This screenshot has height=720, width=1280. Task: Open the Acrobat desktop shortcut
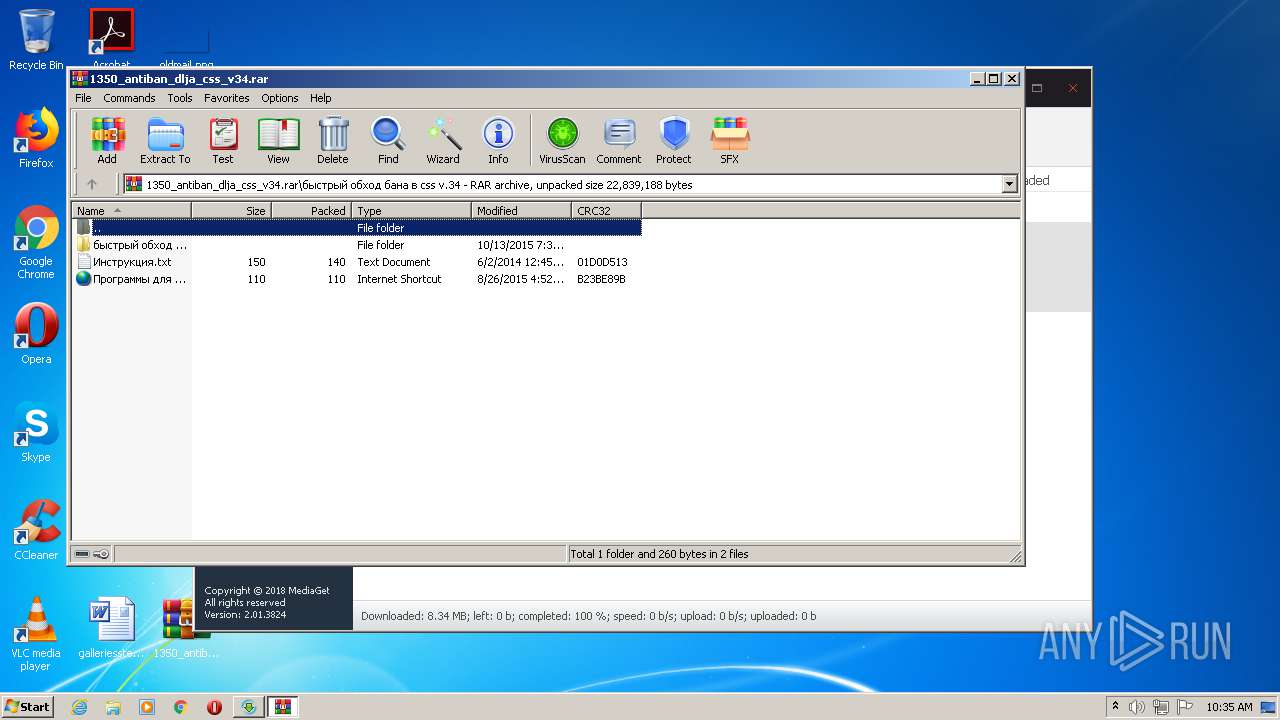pos(111,38)
